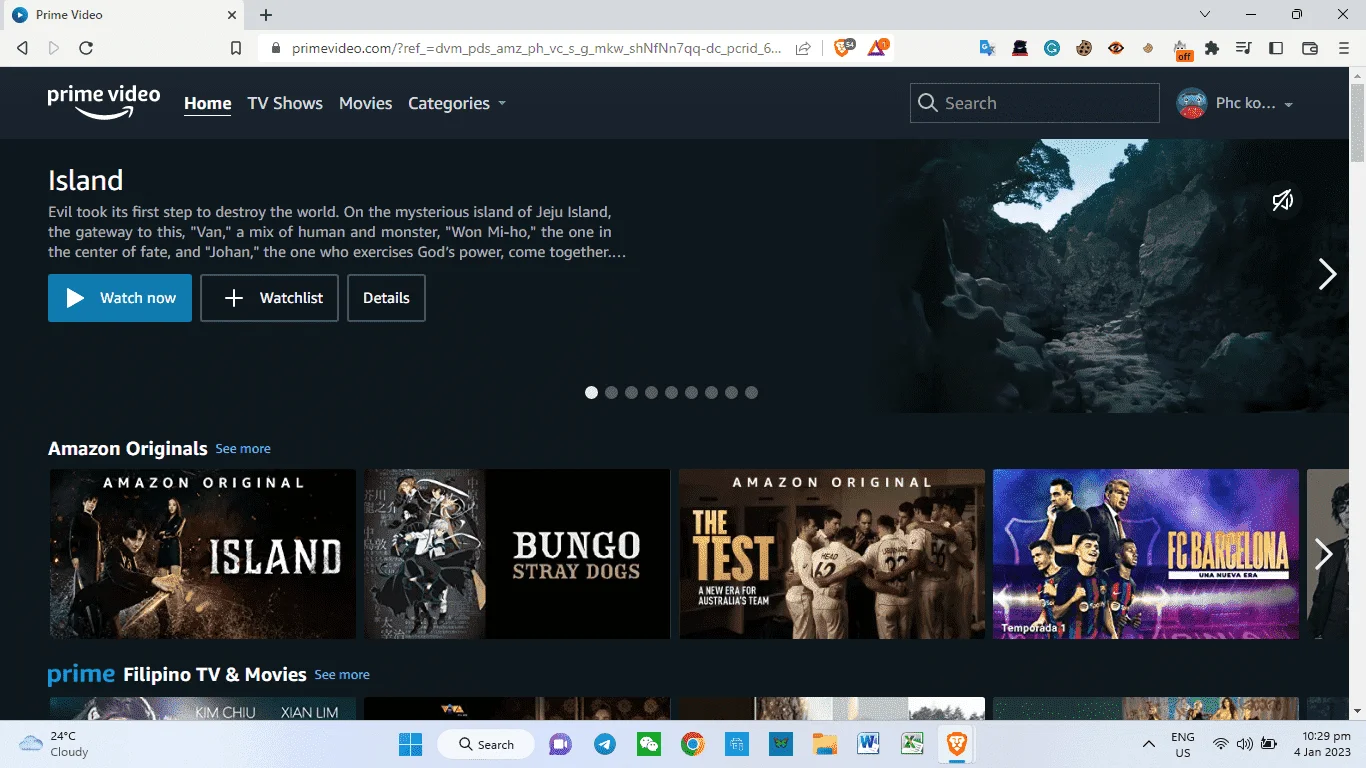Mute or unmute the hero trailer

1282,201
